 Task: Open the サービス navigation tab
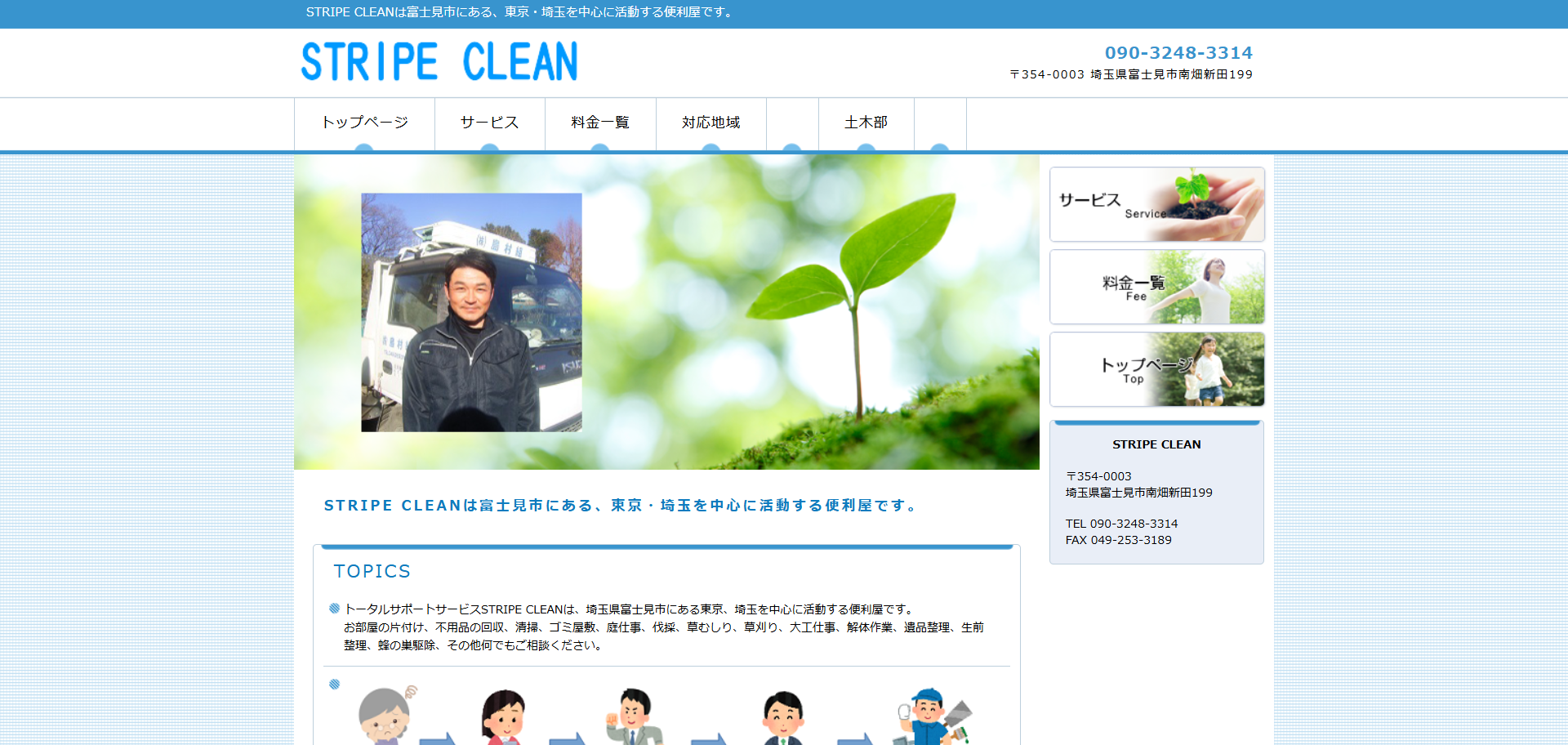490,123
